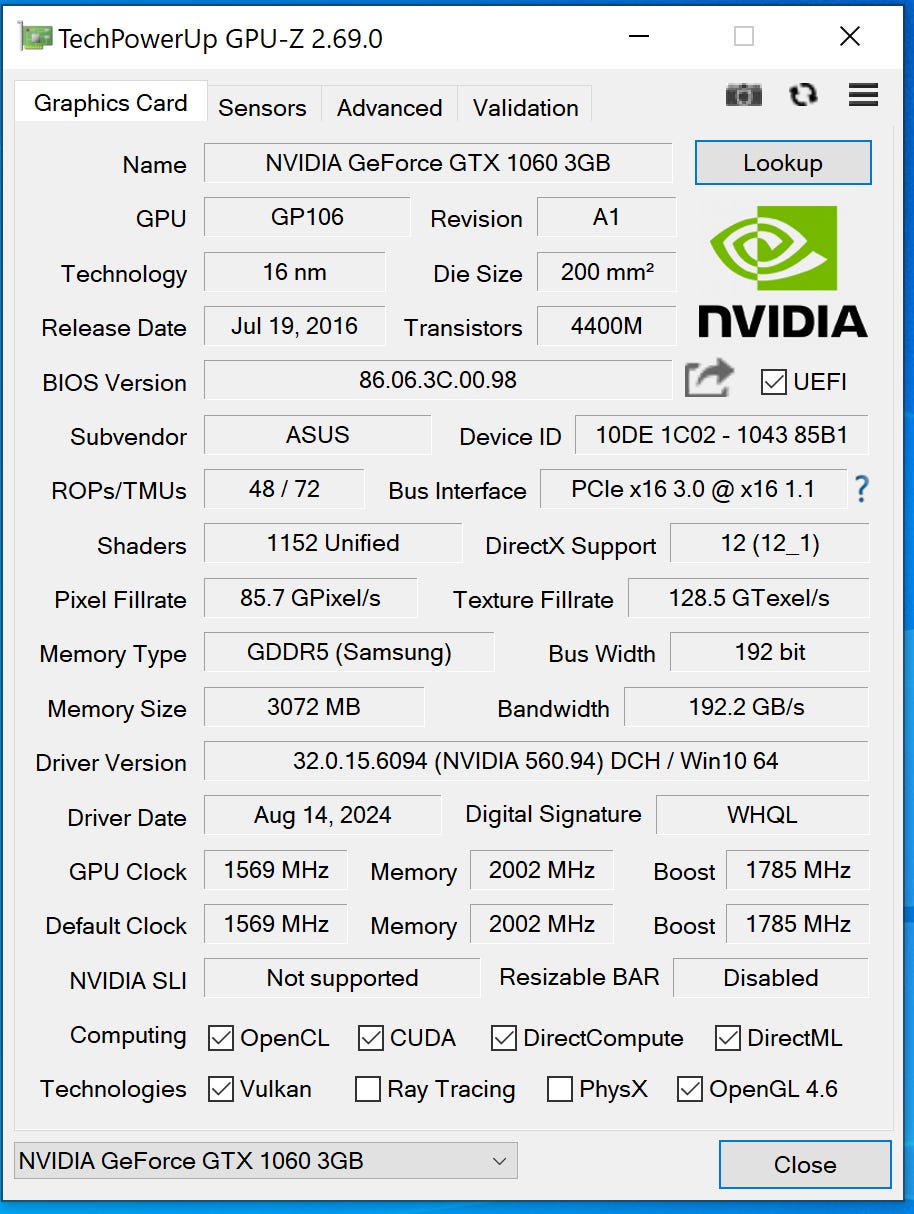Click the NVIDIA logo image
Image resolution: width=914 pixels, height=1214 pixels.
click(782, 271)
